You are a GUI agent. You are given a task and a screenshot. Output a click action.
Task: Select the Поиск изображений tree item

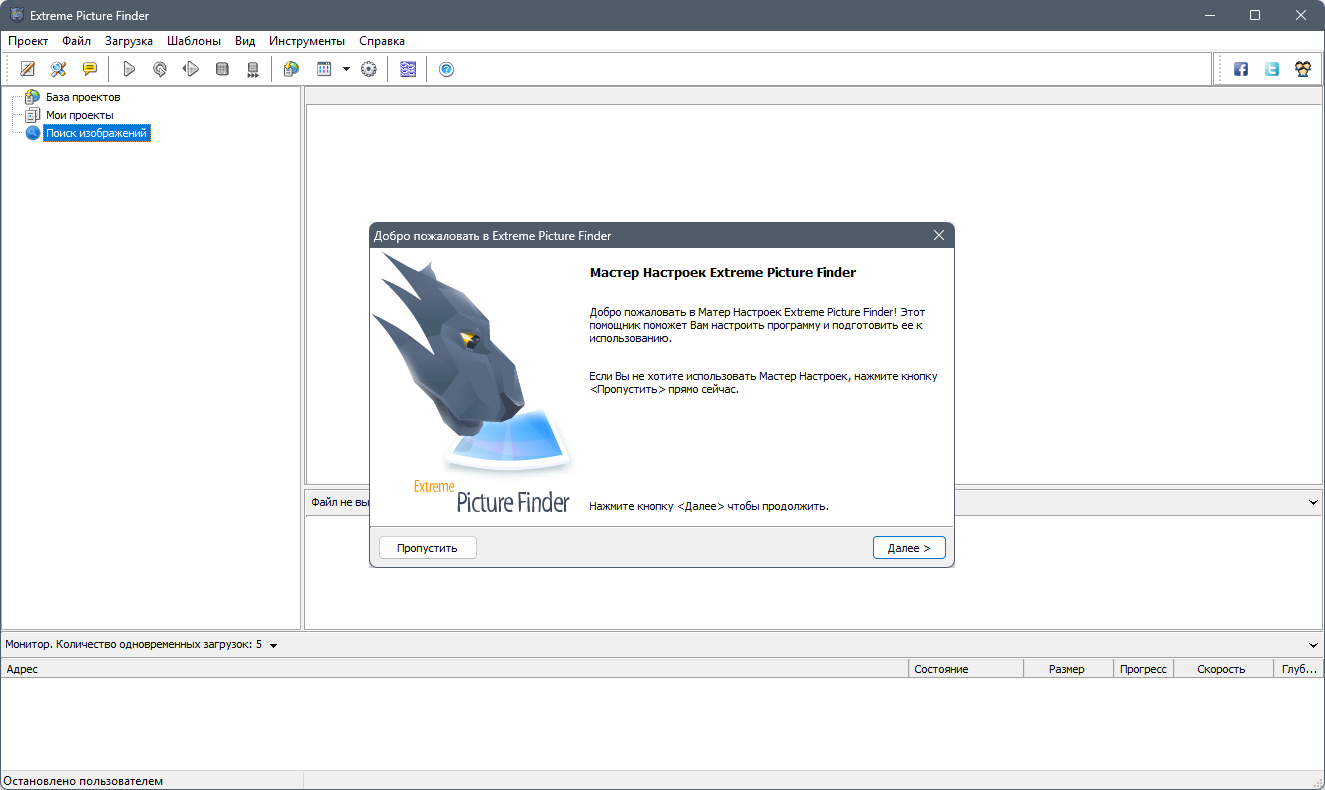[96, 132]
